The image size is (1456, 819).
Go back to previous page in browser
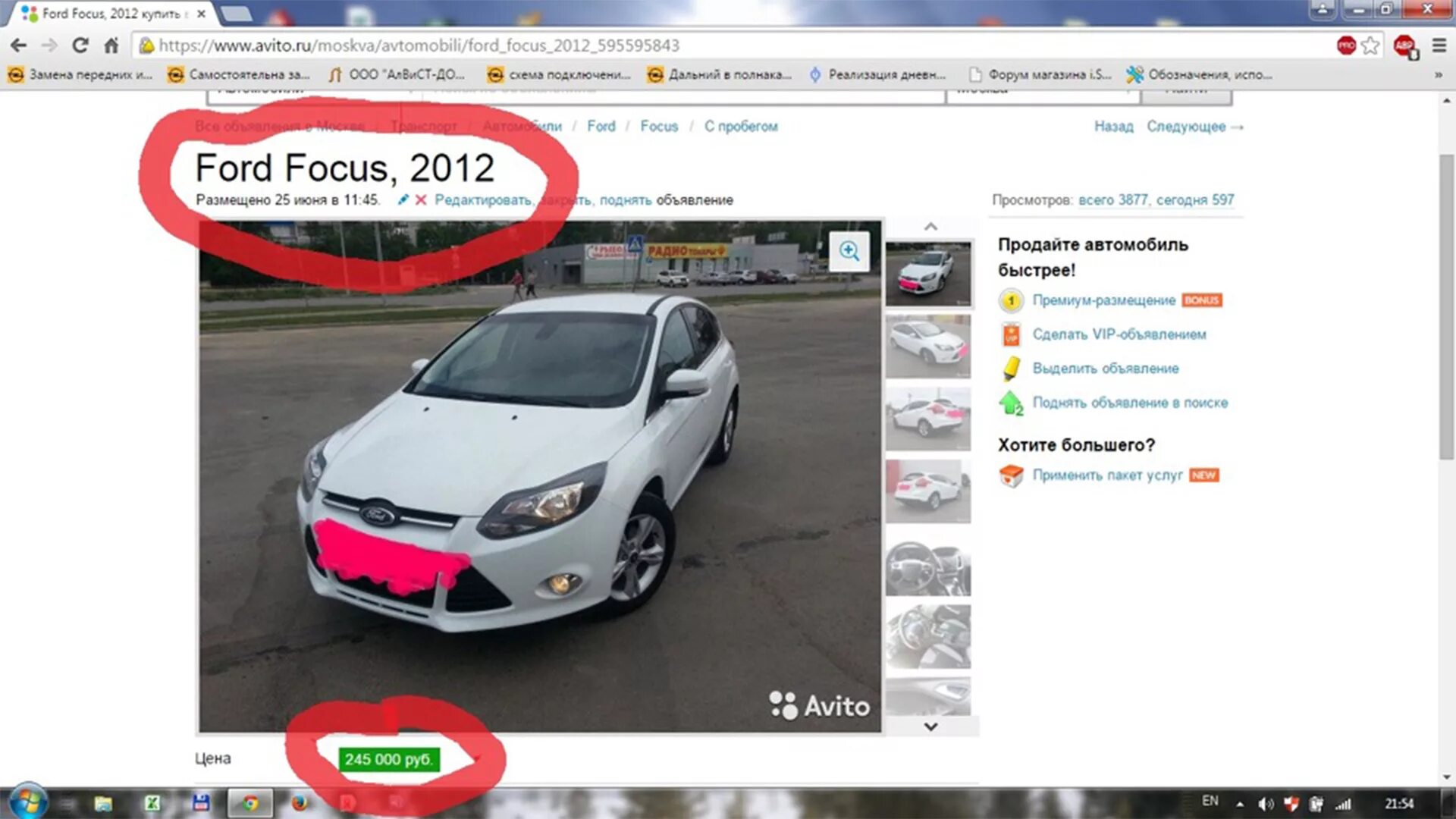[x=18, y=45]
